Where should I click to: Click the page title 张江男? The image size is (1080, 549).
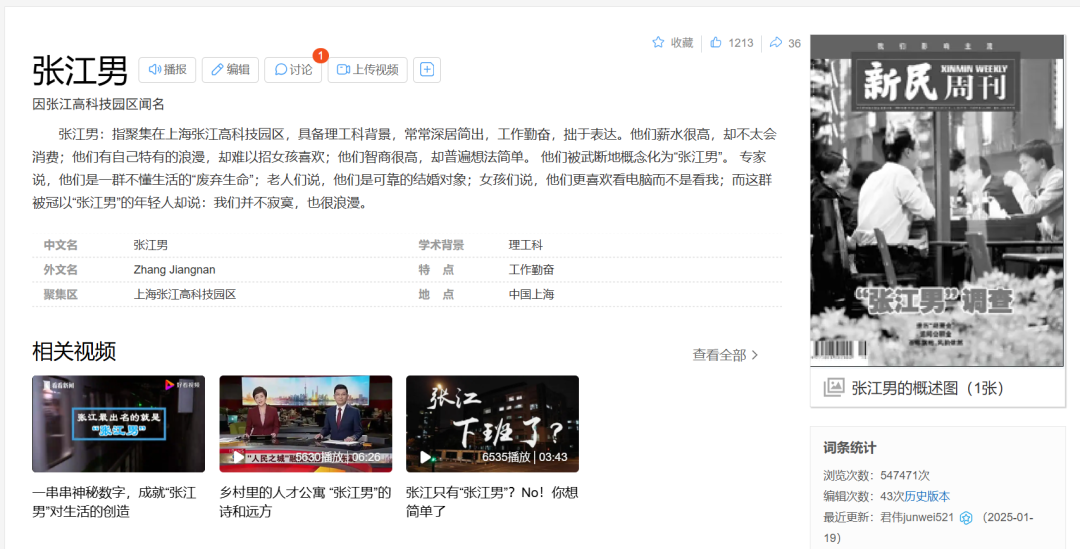(80, 70)
